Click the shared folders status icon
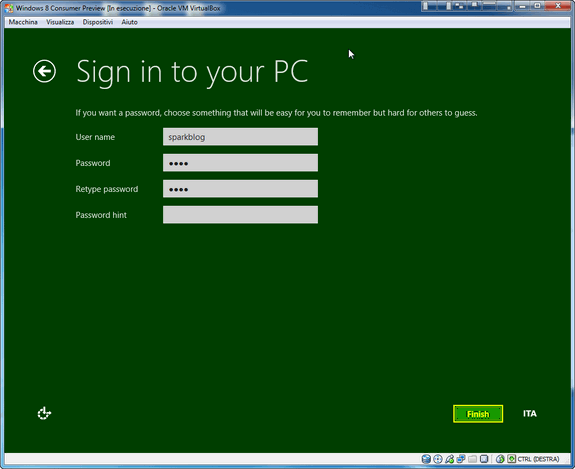Image resolution: width=575 pixels, height=469 pixels. pos(473,459)
